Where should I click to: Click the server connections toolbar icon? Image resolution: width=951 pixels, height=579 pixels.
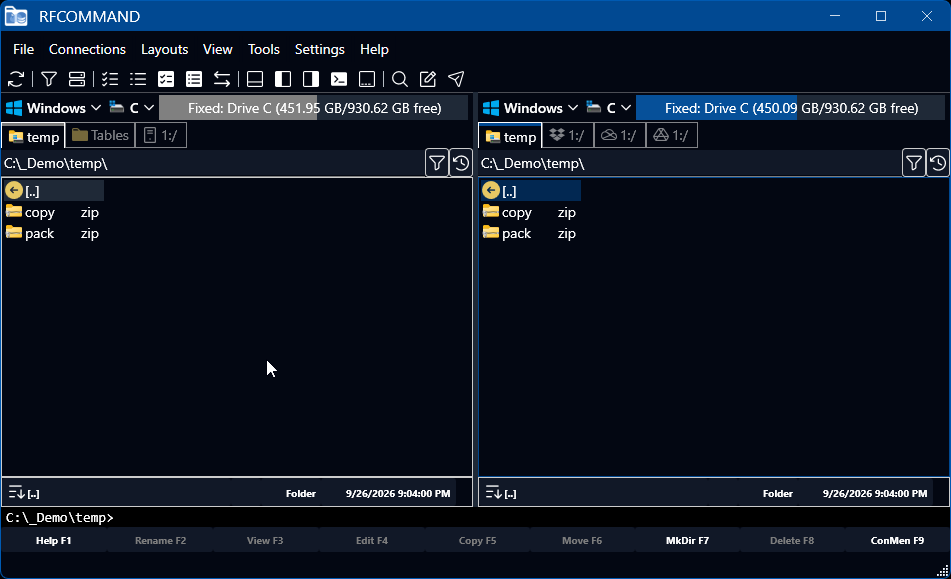[x=77, y=79]
